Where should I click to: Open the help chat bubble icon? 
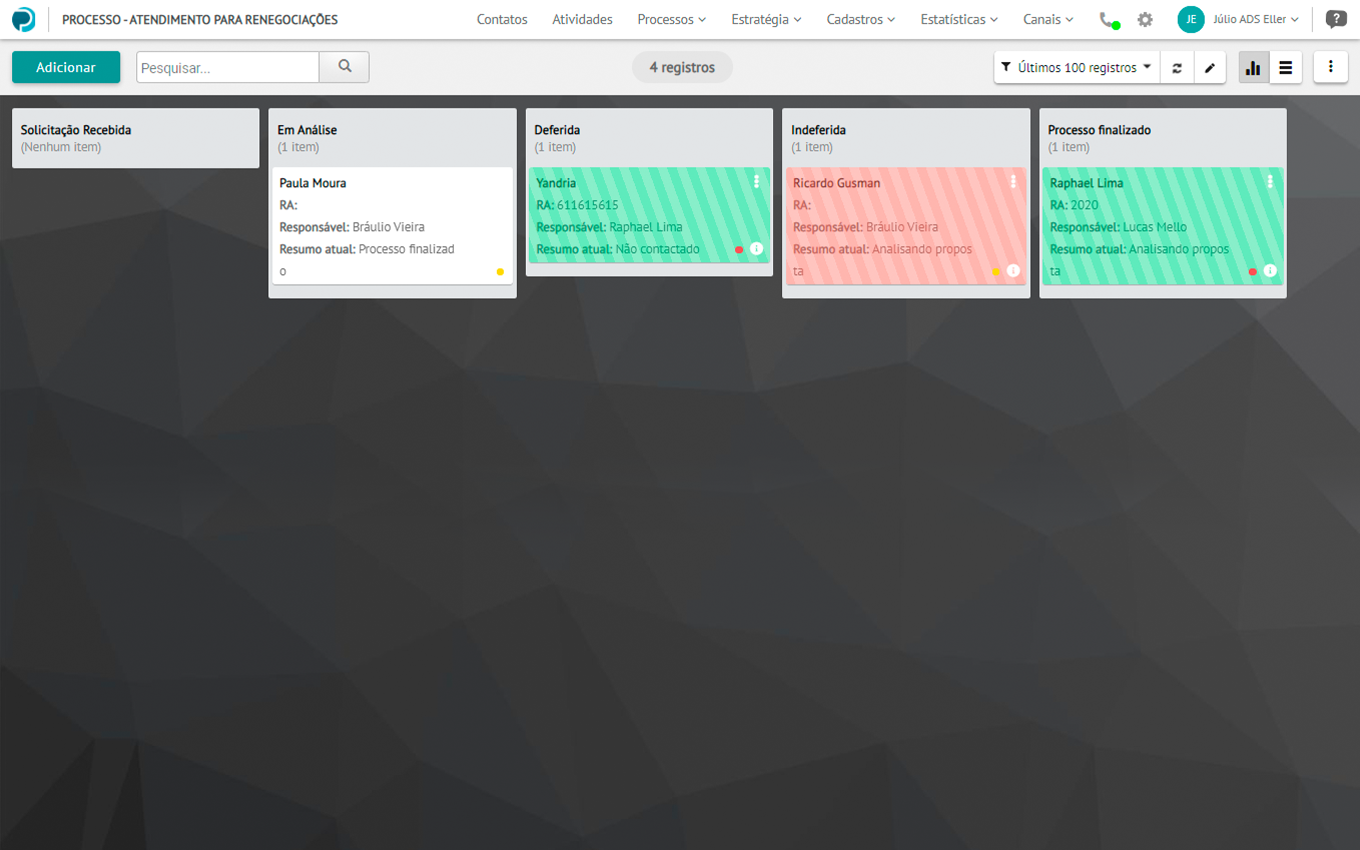[1335, 20]
